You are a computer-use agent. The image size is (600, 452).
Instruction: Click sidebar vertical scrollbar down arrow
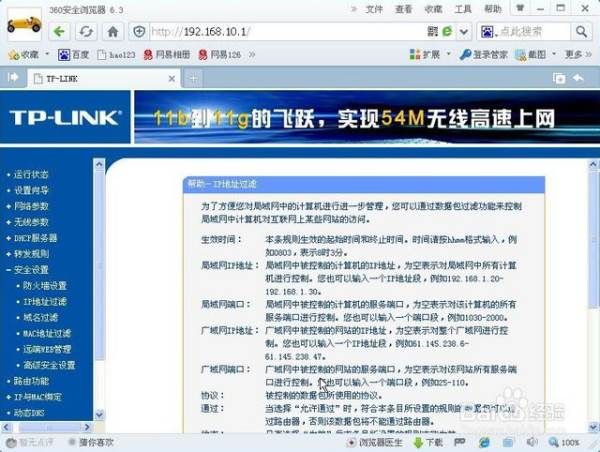coord(99,414)
